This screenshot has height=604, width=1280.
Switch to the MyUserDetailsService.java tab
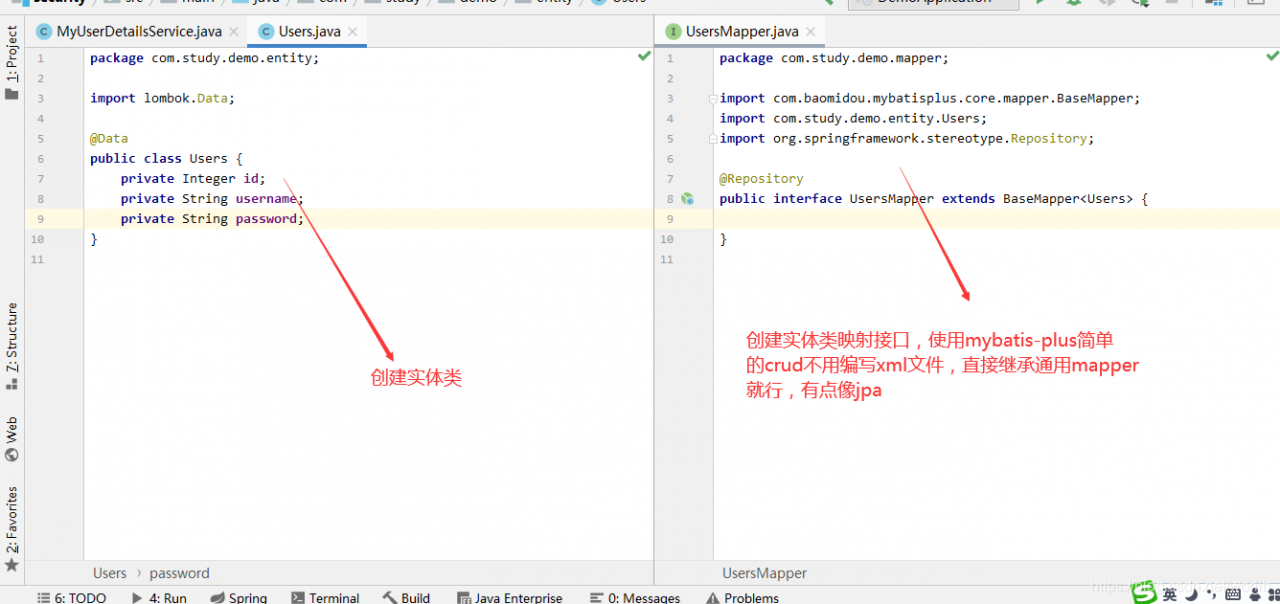[x=139, y=32]
